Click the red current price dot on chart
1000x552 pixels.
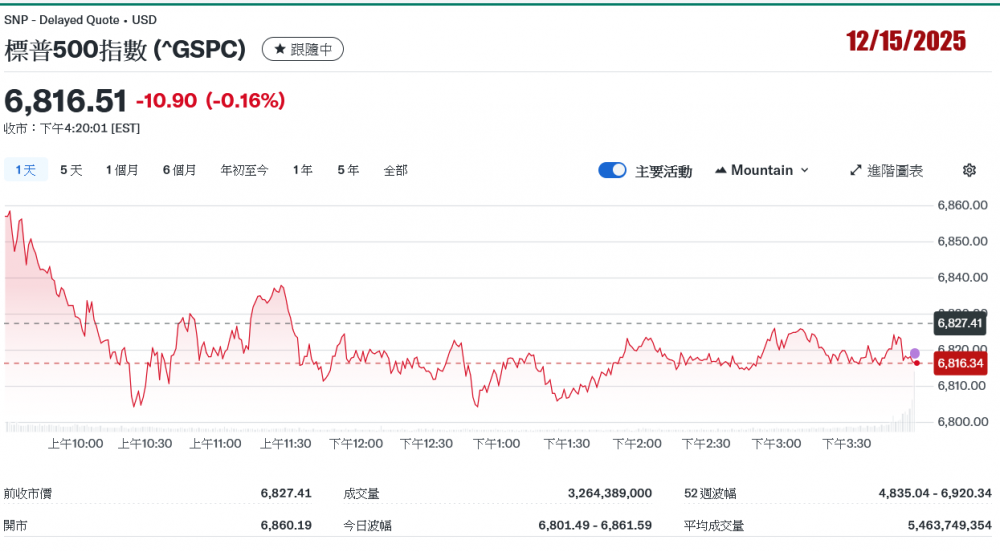[x=916, y=362]
